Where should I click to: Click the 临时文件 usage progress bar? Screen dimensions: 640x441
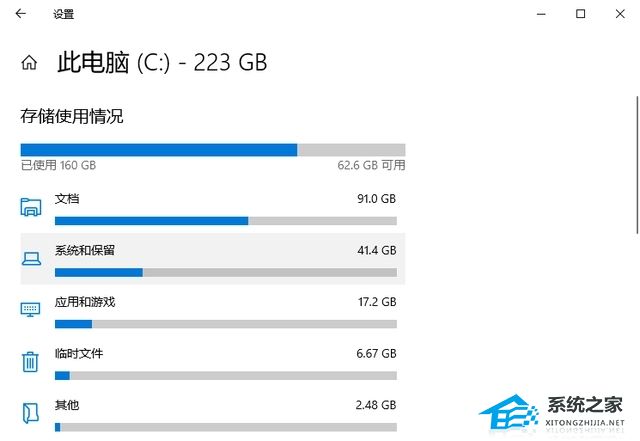(225, 375)
